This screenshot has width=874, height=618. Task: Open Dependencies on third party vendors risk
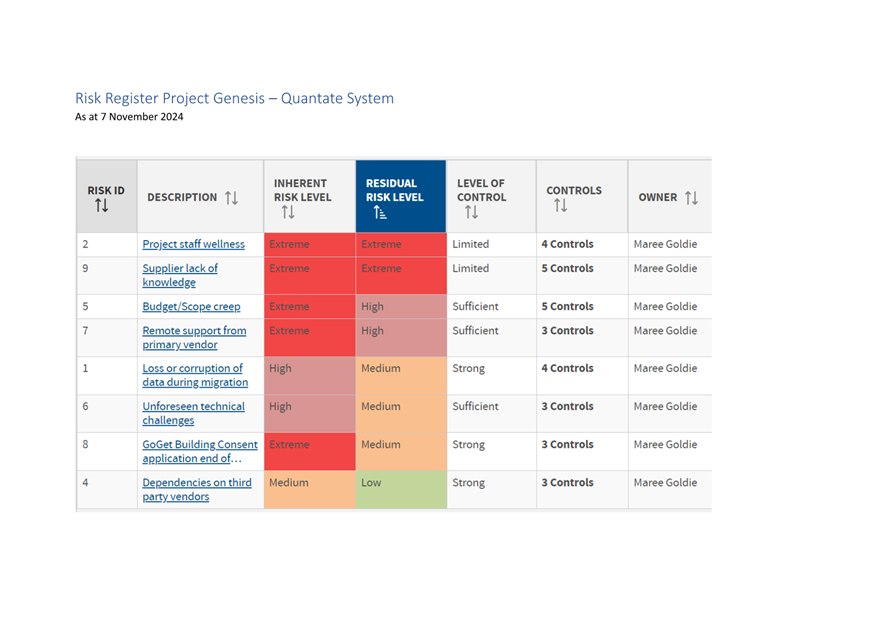[197, 489]
